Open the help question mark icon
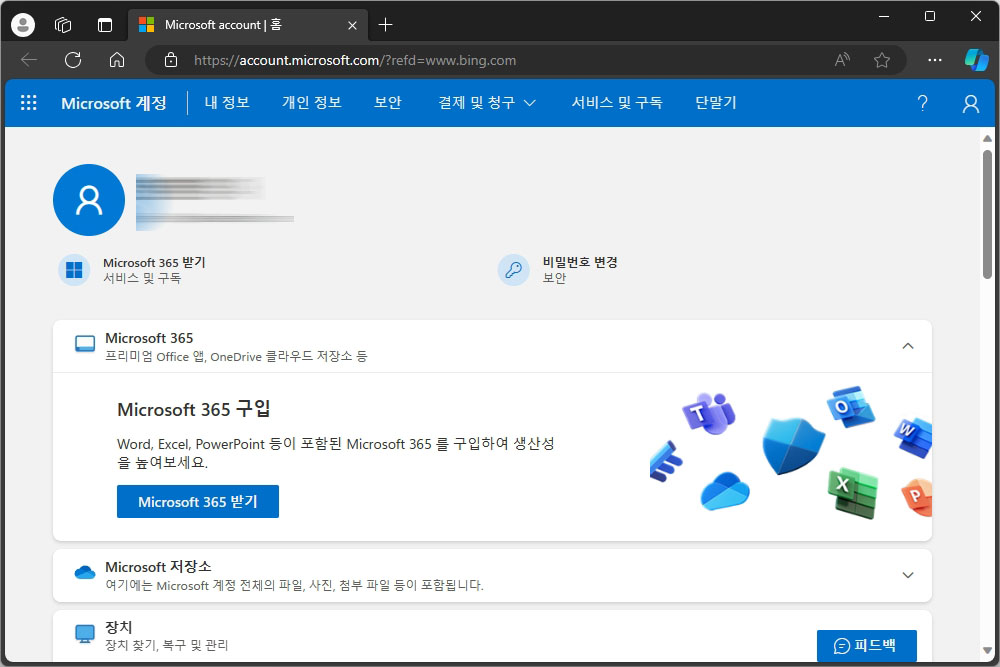Viewport: 1000px width, 667px height. (x=922, y=103)
